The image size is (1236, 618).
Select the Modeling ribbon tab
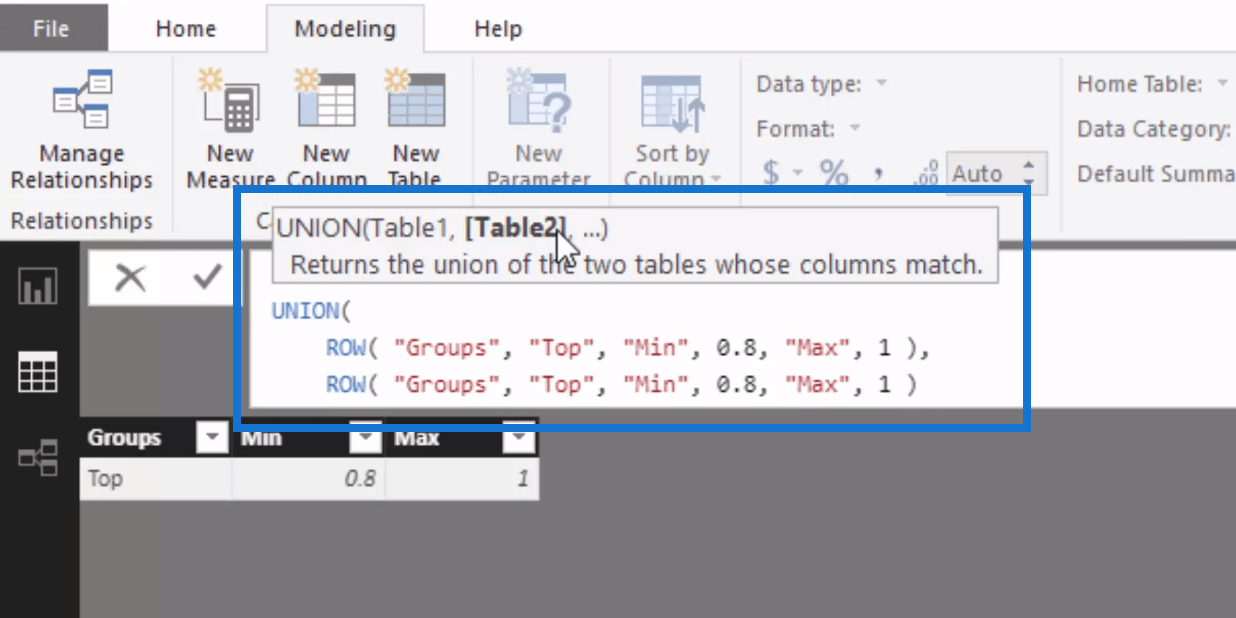(x=345, y=29)
